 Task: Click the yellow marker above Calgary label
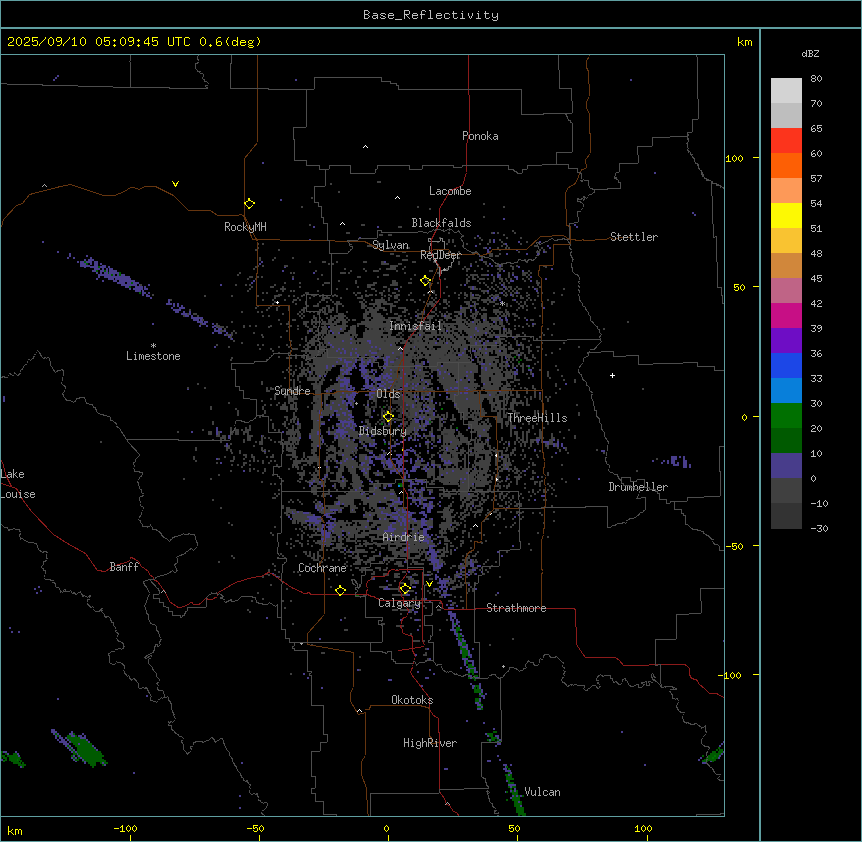coord(405,589)
